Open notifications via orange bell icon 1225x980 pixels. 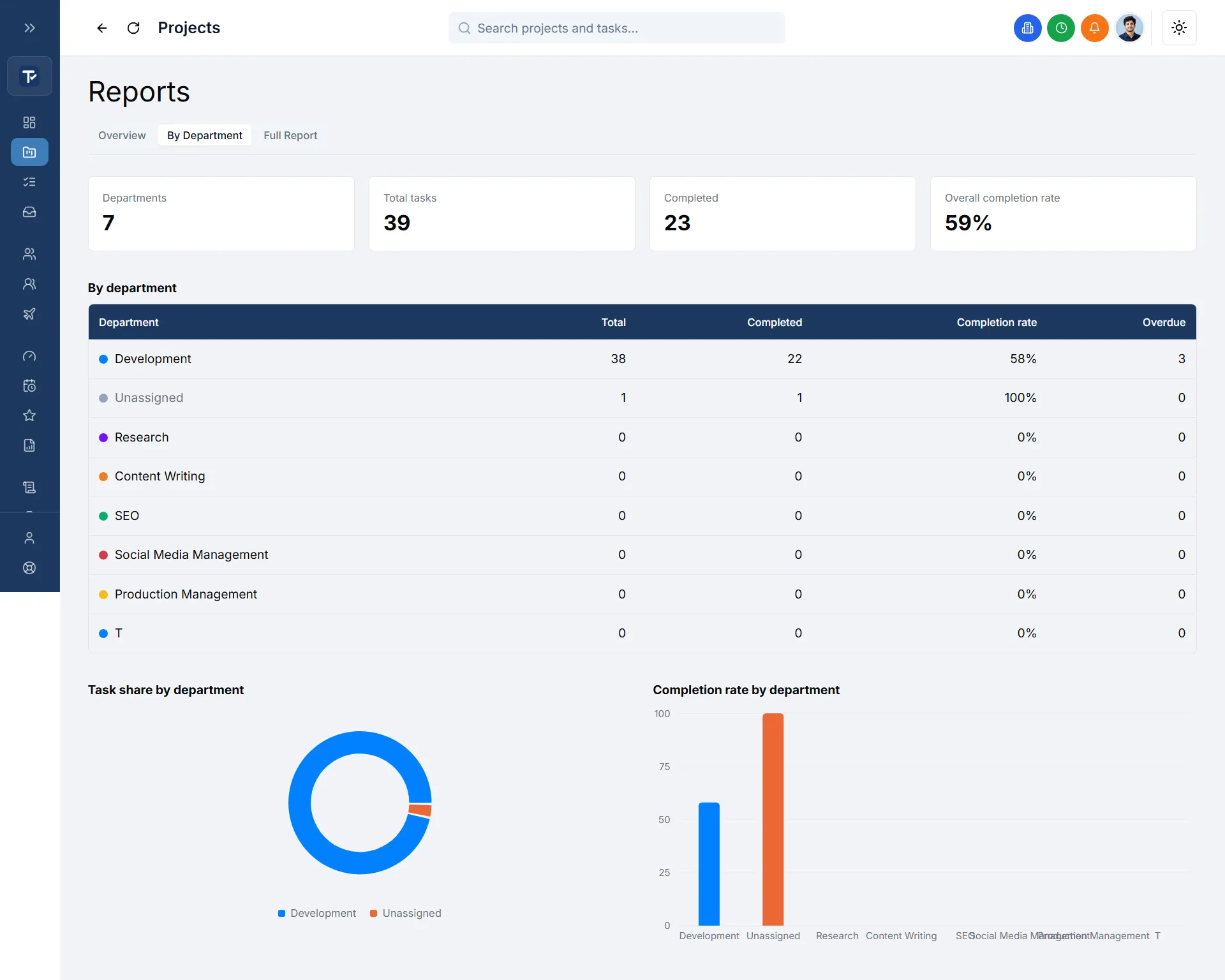(1095, 28)
